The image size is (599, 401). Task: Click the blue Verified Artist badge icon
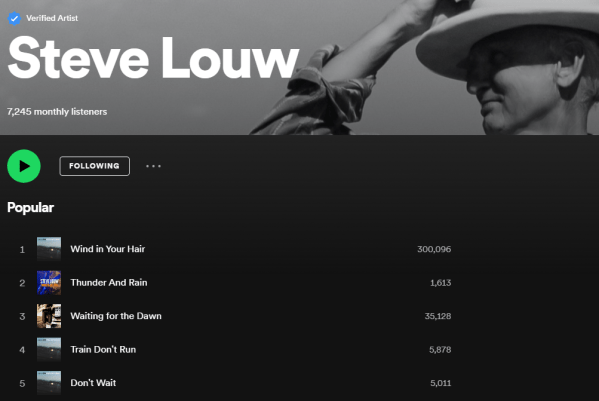pyautogui.click(x=14, y=18)
